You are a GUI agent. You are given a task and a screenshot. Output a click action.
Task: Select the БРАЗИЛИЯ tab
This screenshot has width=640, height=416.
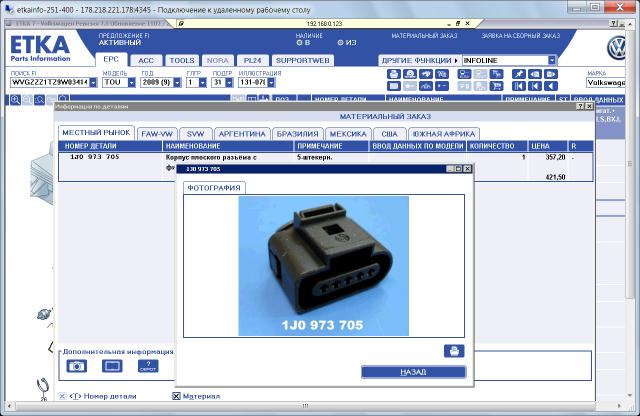point(298,134)
